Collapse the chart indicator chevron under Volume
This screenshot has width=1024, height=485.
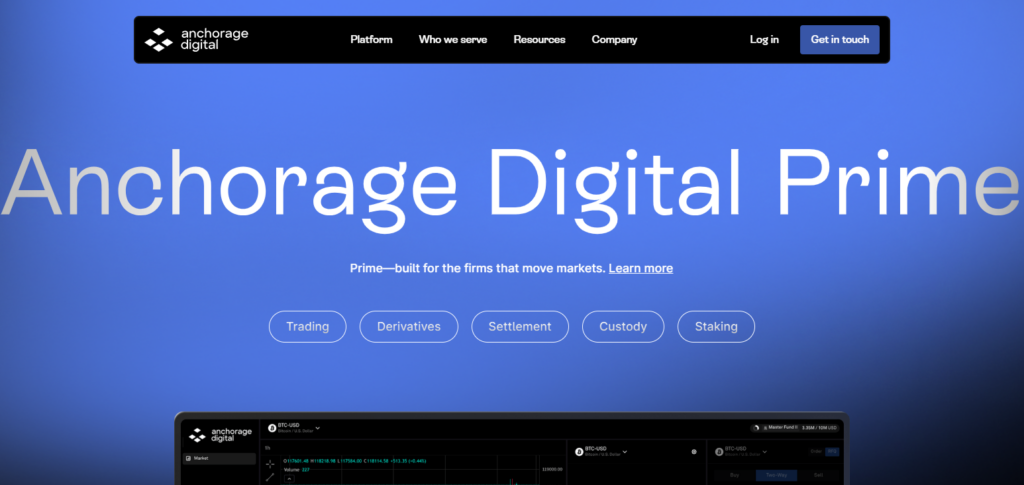(x=289, y=478)
